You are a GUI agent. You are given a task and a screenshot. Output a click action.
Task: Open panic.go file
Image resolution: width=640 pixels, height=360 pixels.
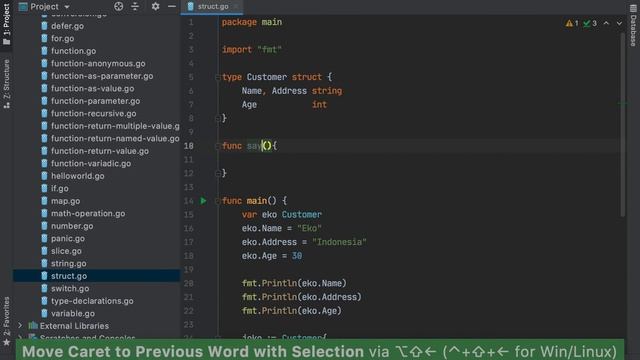68,238
